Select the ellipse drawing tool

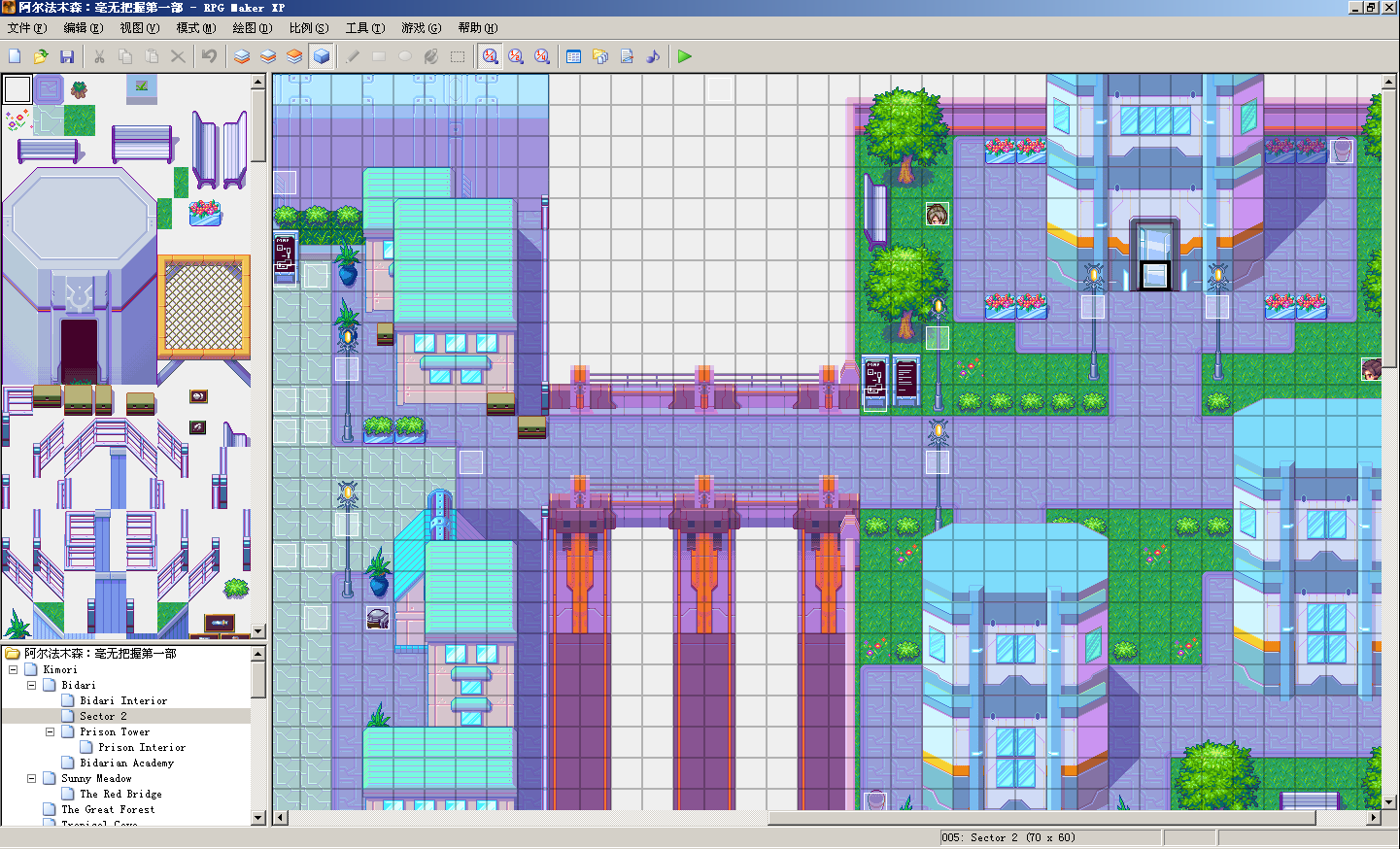tap(405, 56)
